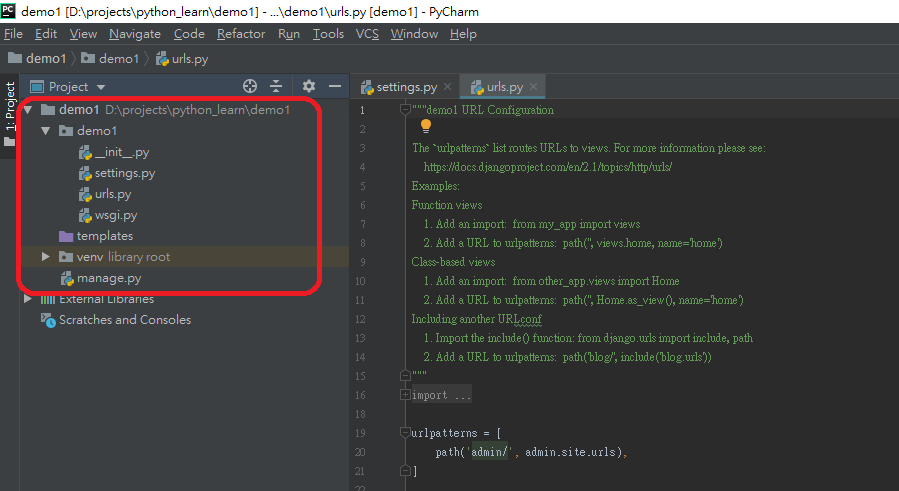Expand the External Libraries node

tap(27, 299)
